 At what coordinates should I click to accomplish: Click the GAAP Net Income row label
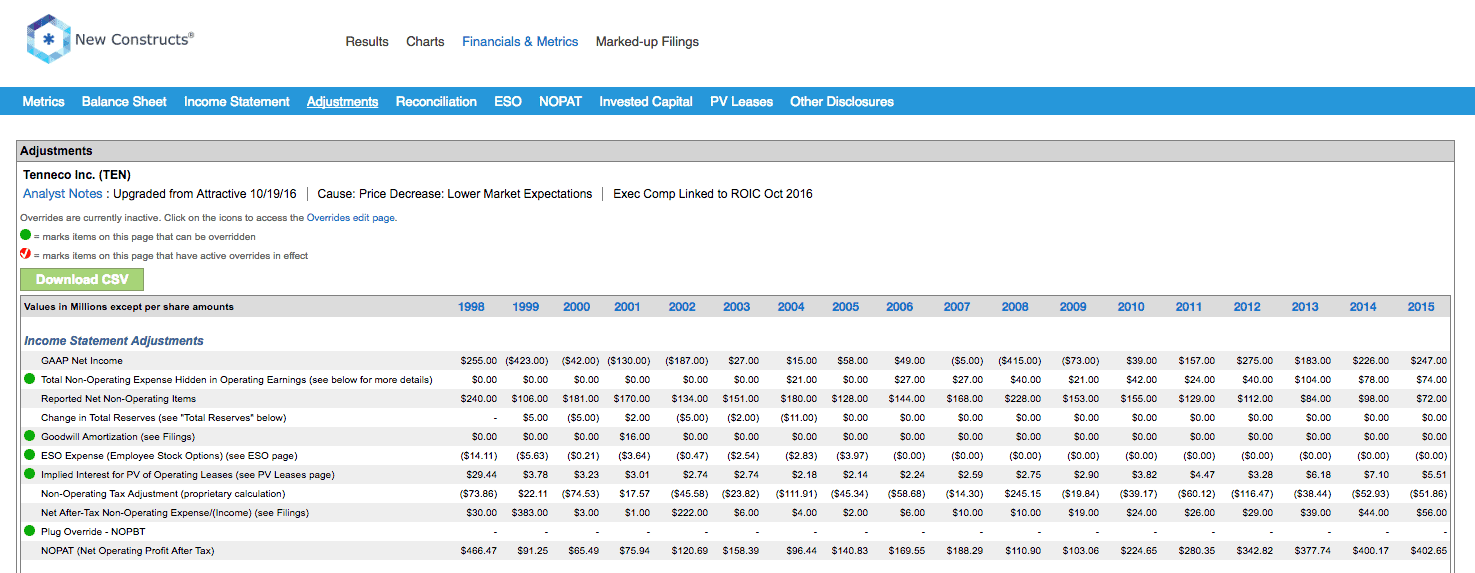tap(82, 361)
